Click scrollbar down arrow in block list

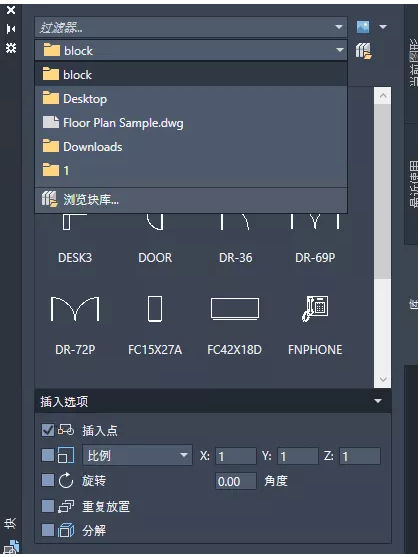(383, 379)
